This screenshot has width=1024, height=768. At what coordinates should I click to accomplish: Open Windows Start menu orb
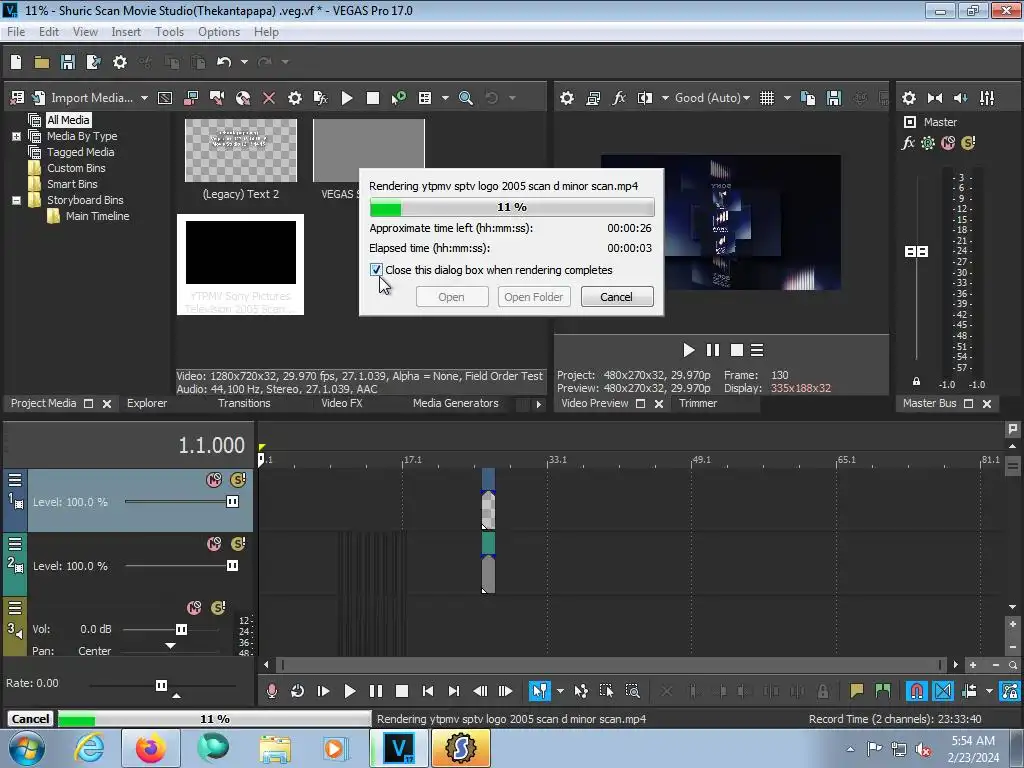click(26, 748)
